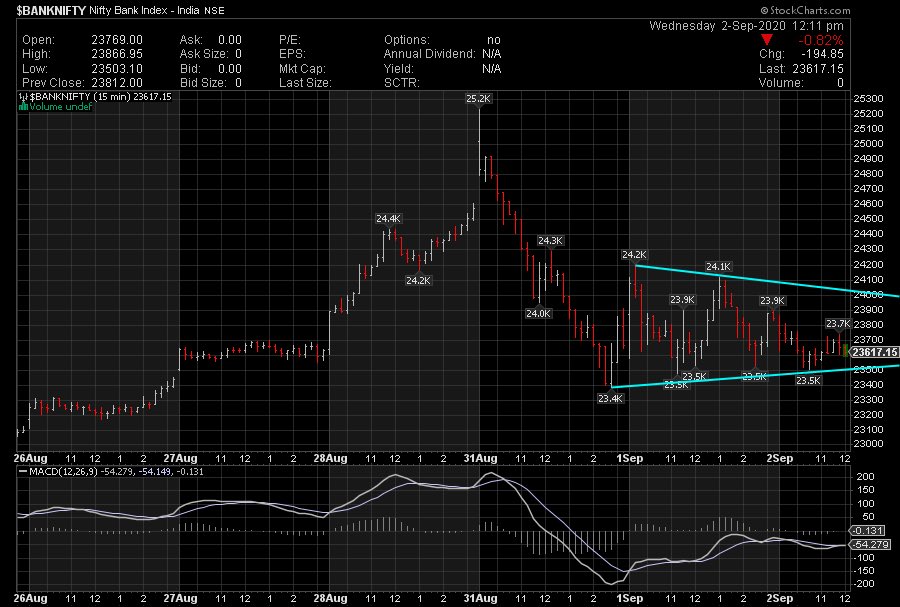Click 28Aug on the price chart date axis

[x=331, y=458]
